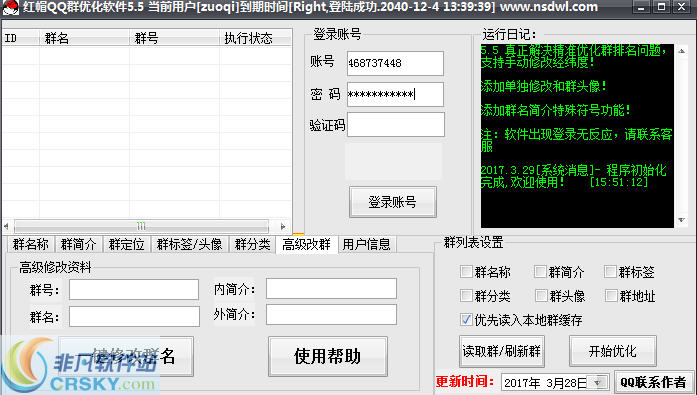
Task: Switch to the 群简介 tab
Action: [79, 244]
